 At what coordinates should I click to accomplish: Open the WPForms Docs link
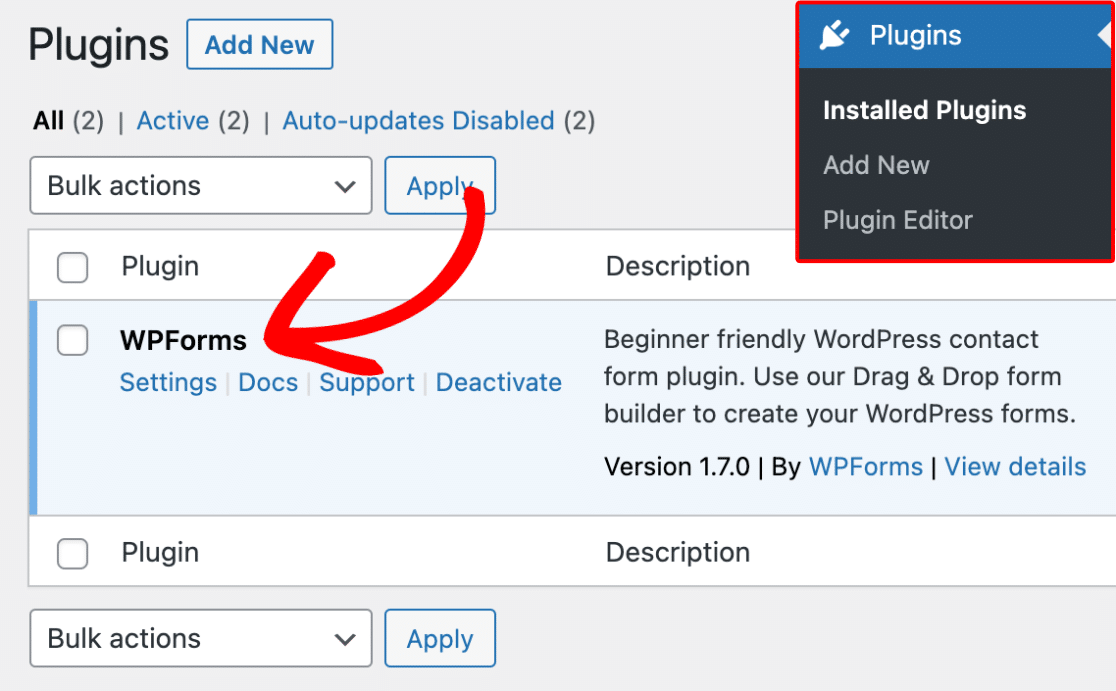pyautogui.click(x=268, y=383)
